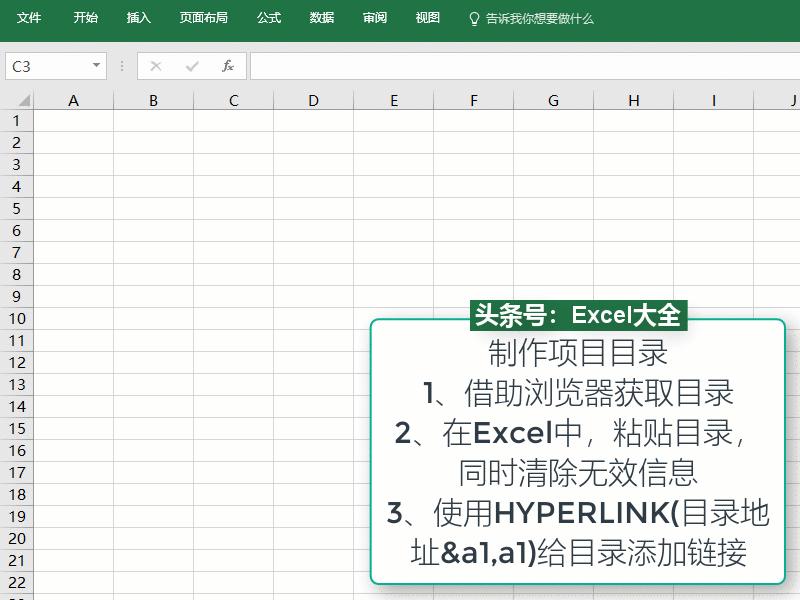Image resolution: width=800 pixels, height=600 pixels.
Task: Open the 文件 menu
Action: [x=29, y=17]
